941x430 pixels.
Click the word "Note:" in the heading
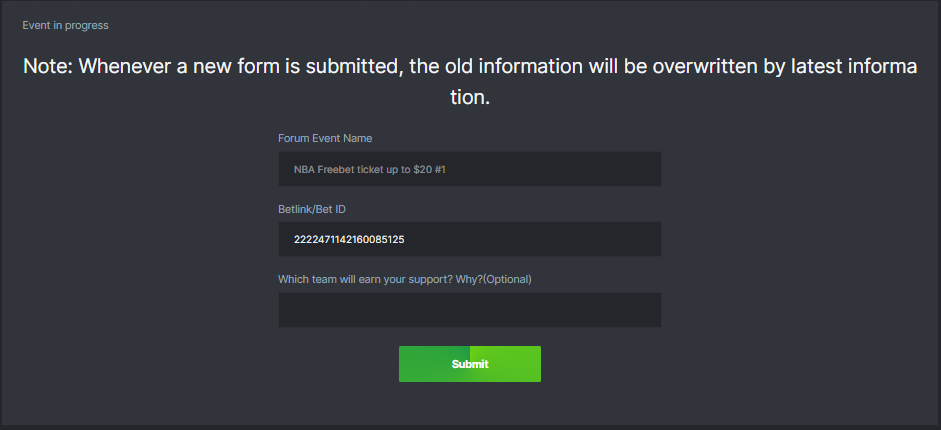coord(48,67)
